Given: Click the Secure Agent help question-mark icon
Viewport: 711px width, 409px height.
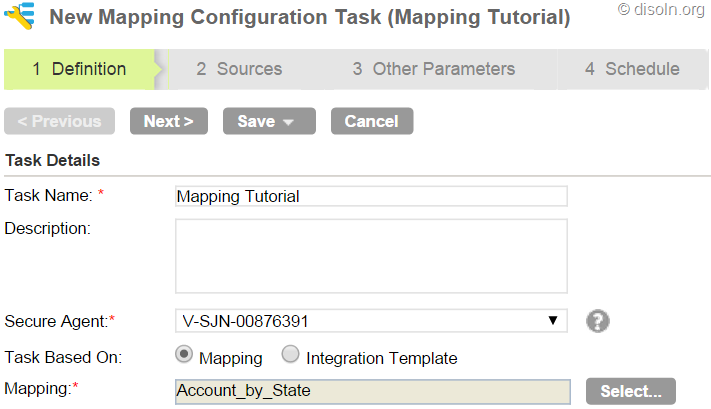Looking at the screenshot, I should tap(598, 321).
